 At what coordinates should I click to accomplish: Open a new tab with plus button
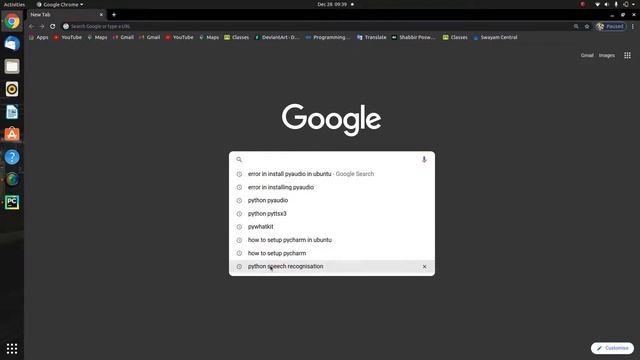(x=114, y=15)
